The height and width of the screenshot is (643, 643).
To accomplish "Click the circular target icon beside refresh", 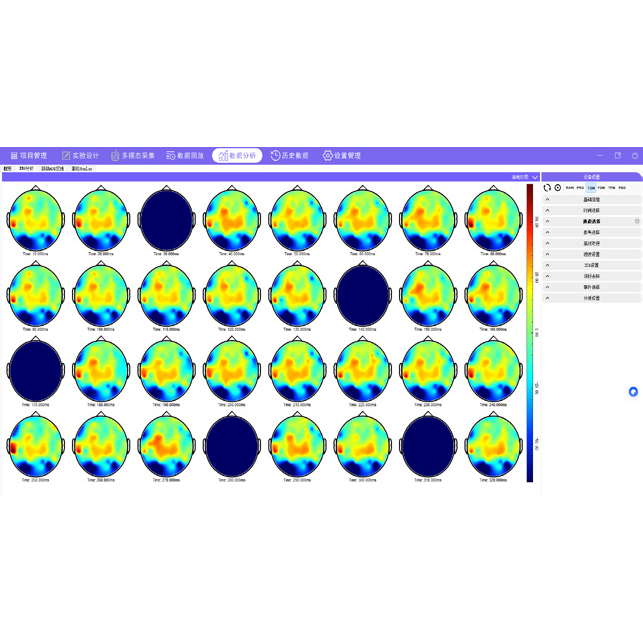I will tap(558, 188).
